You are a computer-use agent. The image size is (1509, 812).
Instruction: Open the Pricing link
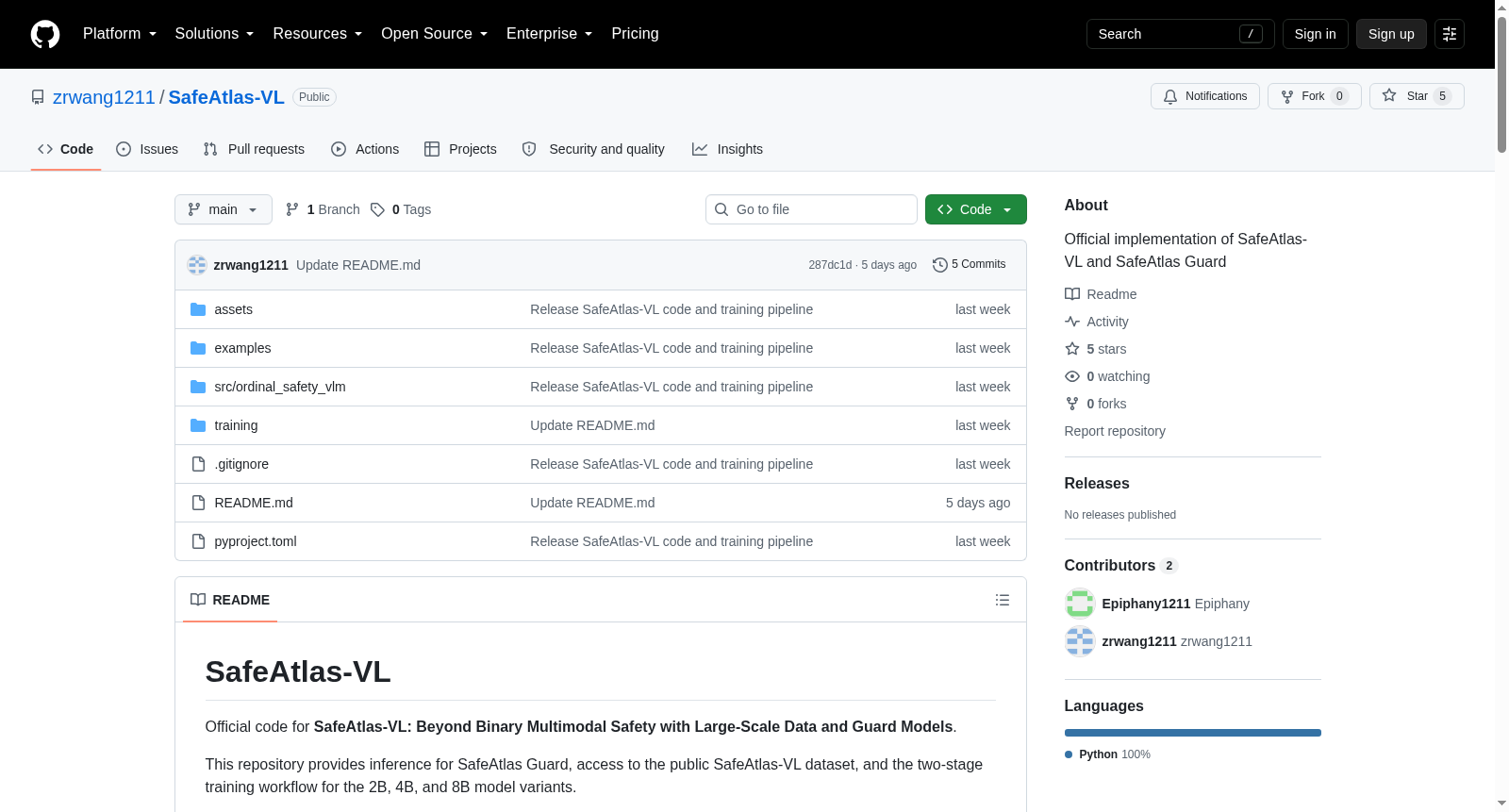point(635,34)
